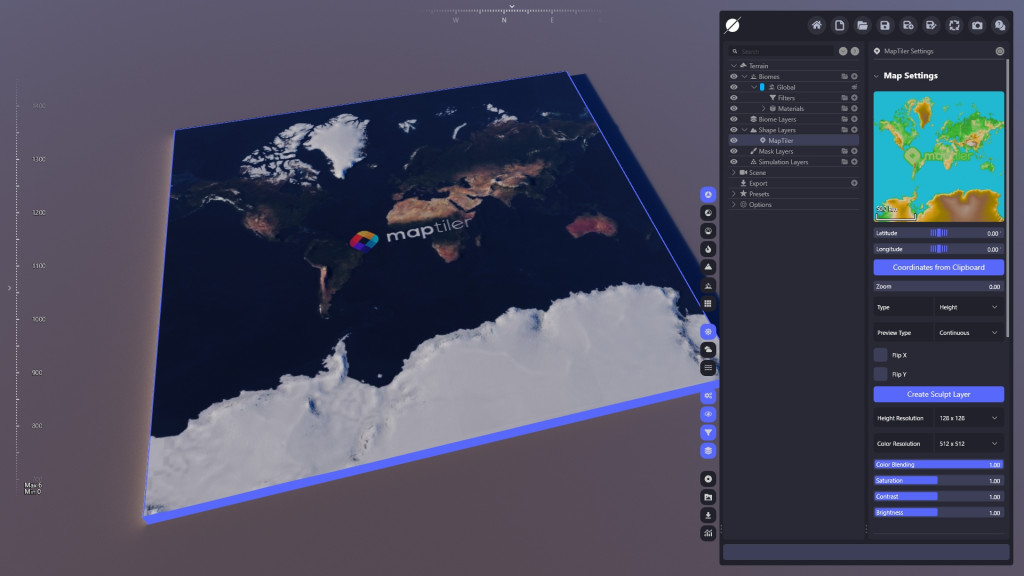
Task: Open the Type dropdown set to Height
Action: [x=968, y=307]
